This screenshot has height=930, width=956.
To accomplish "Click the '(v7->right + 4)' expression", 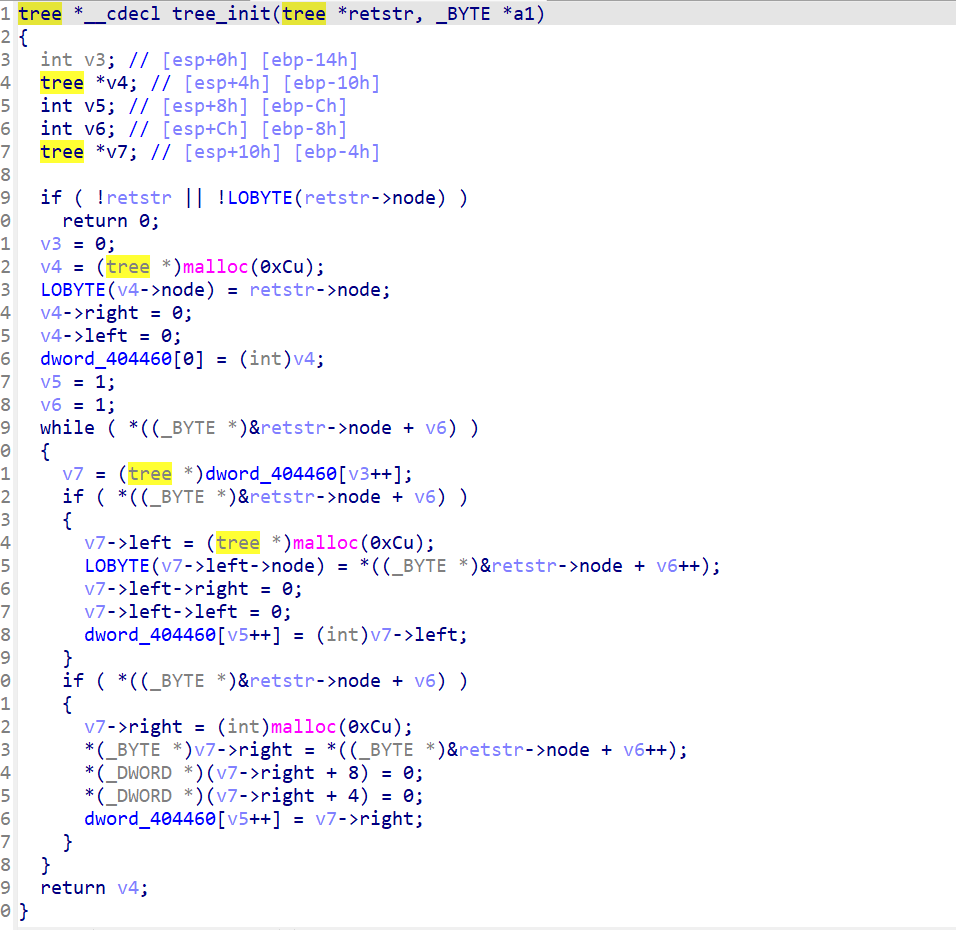I will click(287, 796).
